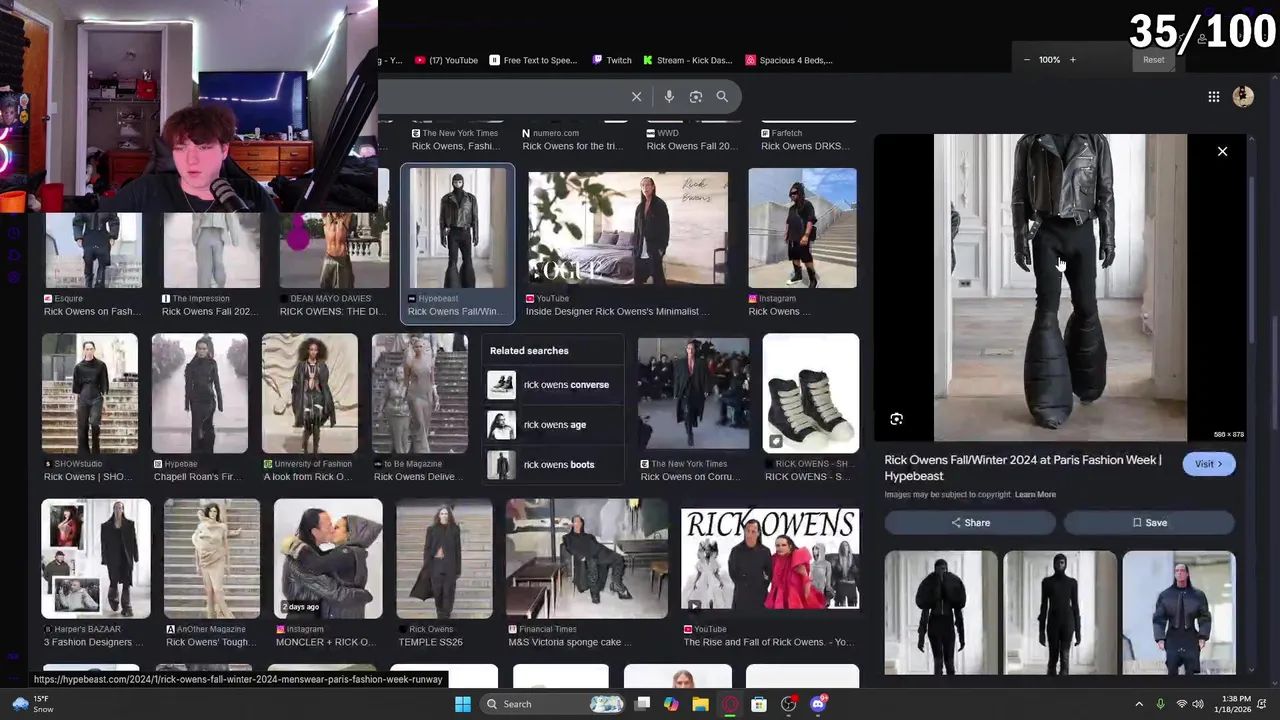1280x720 pixels.
Task: Open the large Rick Owens preview image
Action: [1060, 287]
